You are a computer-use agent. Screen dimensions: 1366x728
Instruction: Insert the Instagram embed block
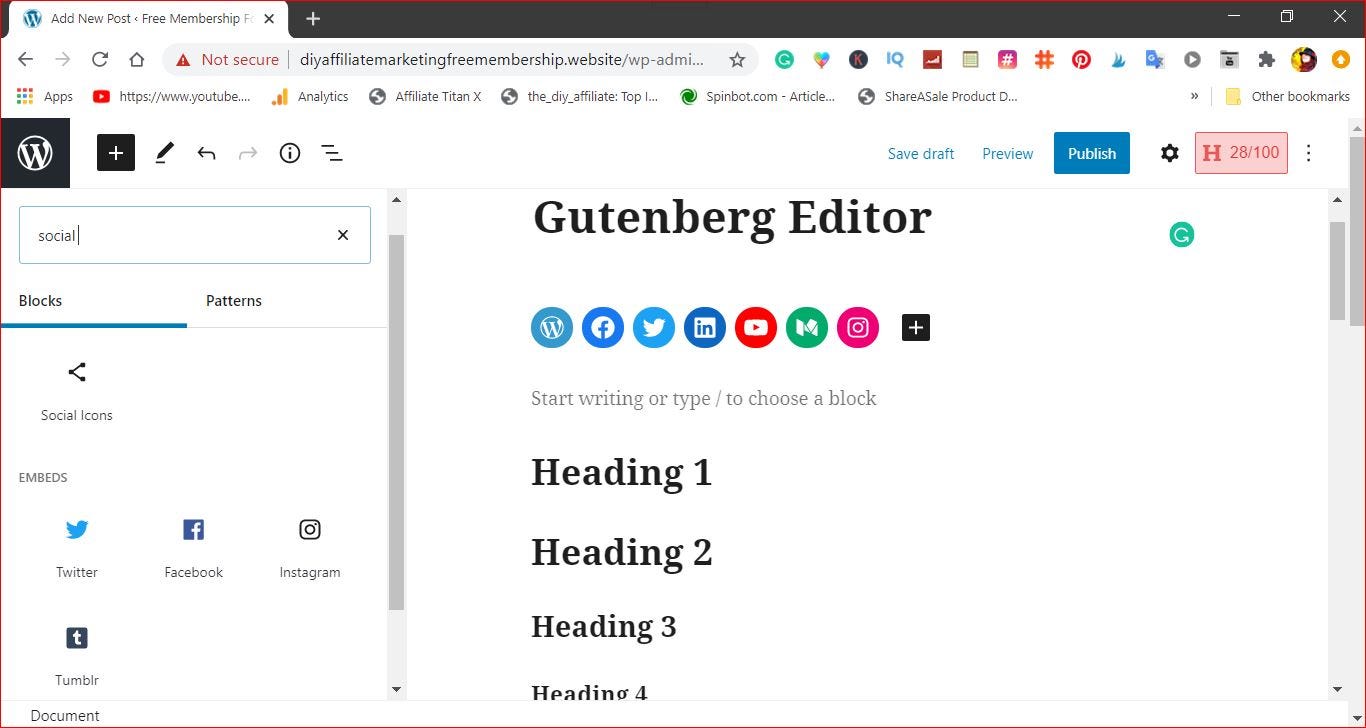310,548
